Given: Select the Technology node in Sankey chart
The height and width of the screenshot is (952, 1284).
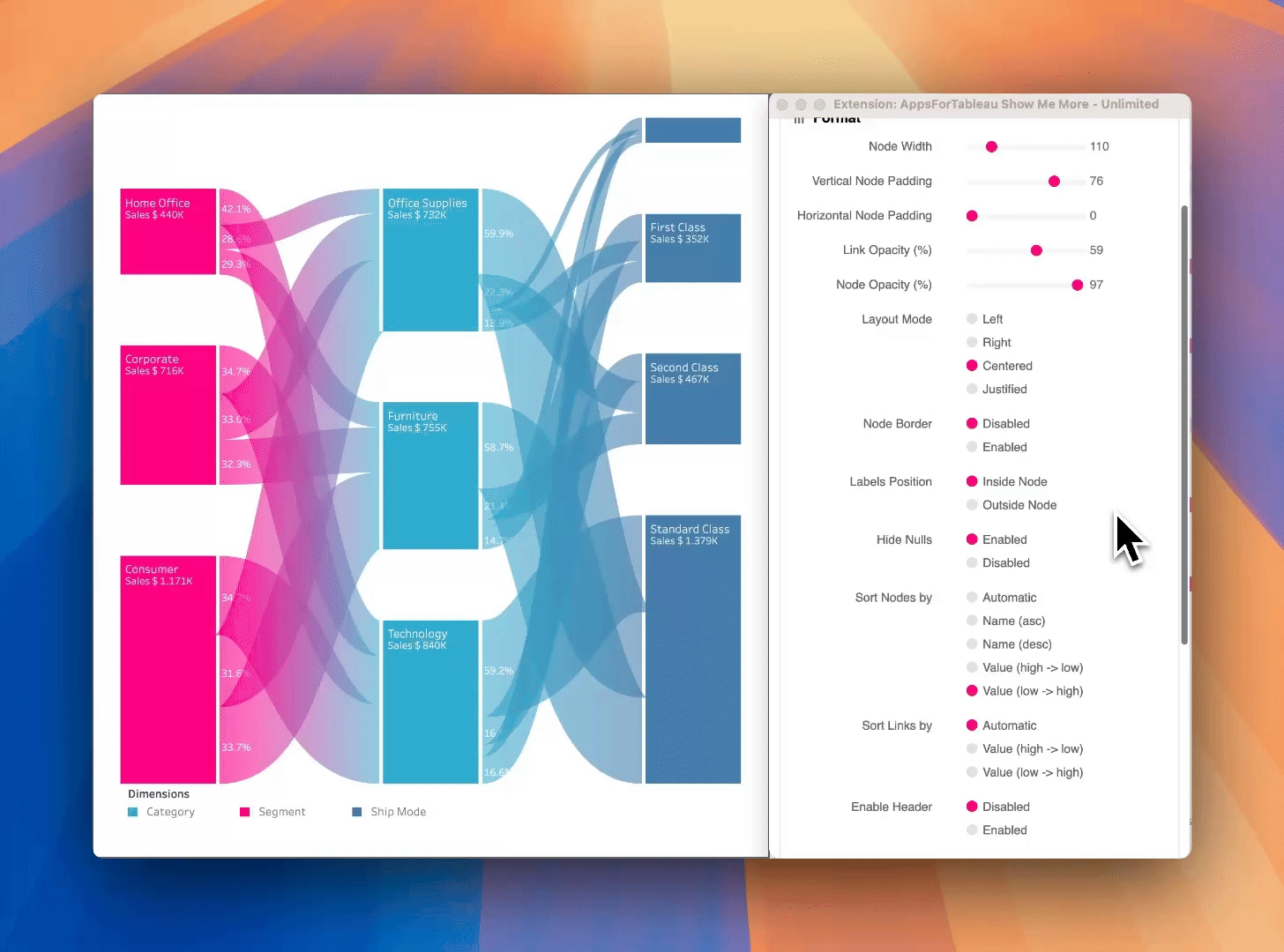Looking at the screenshot, I should [430, 702].
